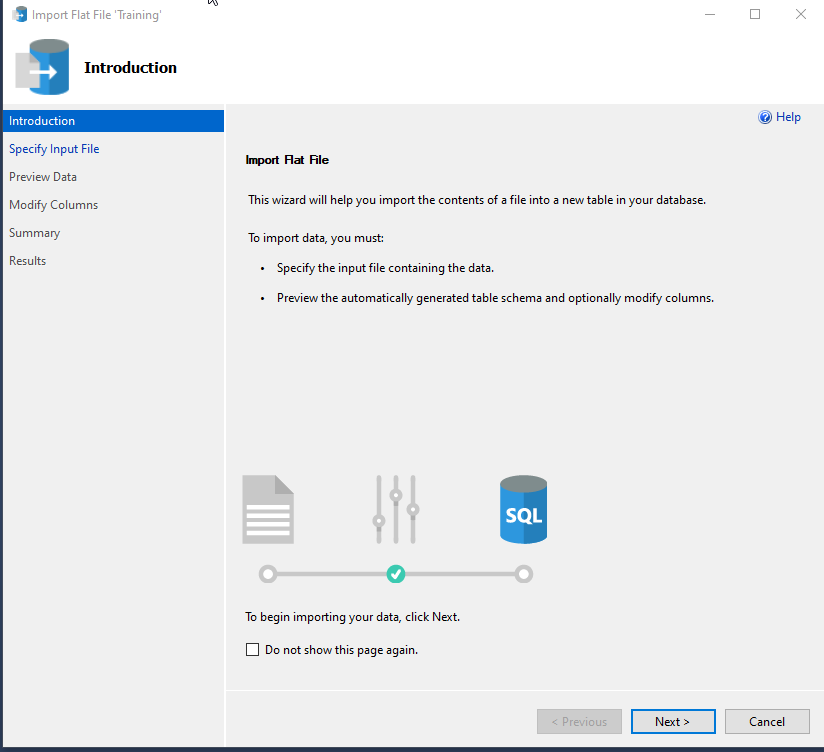824x752 pixels.
Task: Click the large database import header icon
Action: tap(42, 67)
